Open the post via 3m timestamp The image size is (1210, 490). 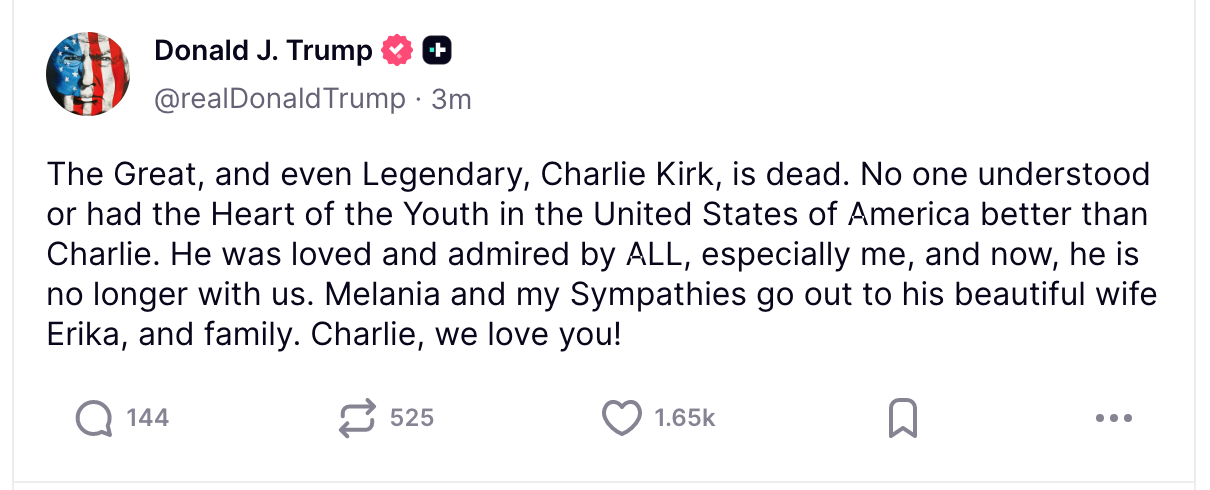[450, 99]
